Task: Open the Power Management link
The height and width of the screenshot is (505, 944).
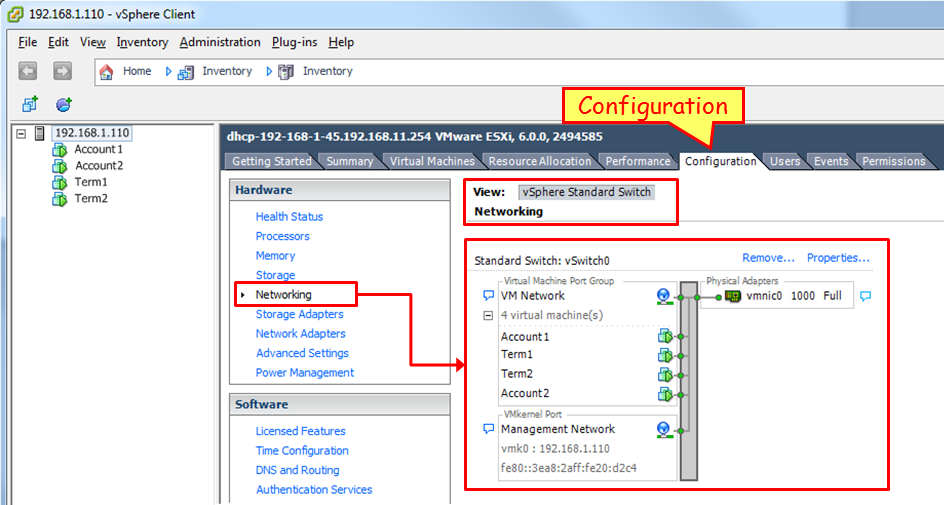Action: 305,373
